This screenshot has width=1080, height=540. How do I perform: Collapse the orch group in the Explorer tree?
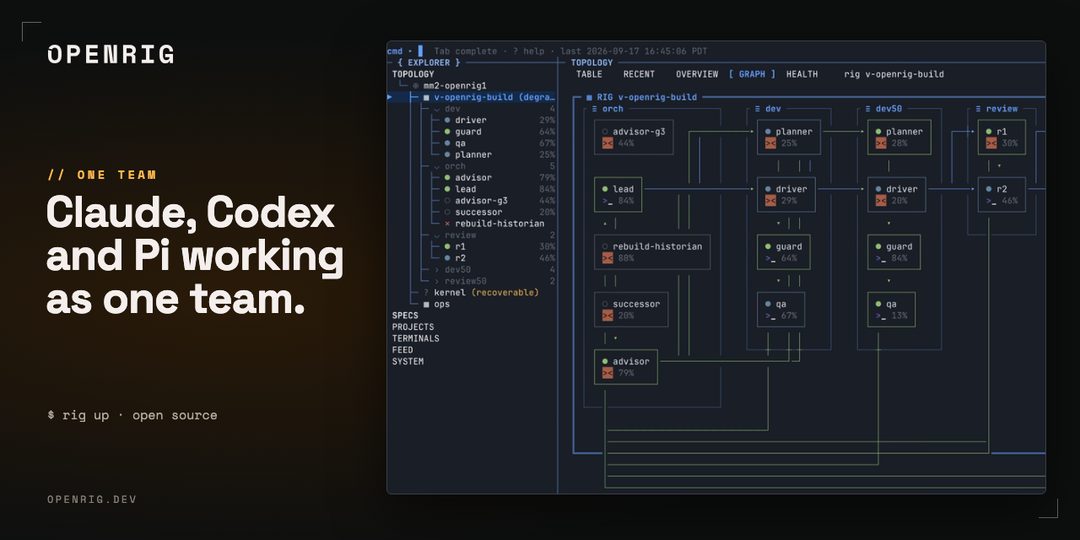click(437, 167)
